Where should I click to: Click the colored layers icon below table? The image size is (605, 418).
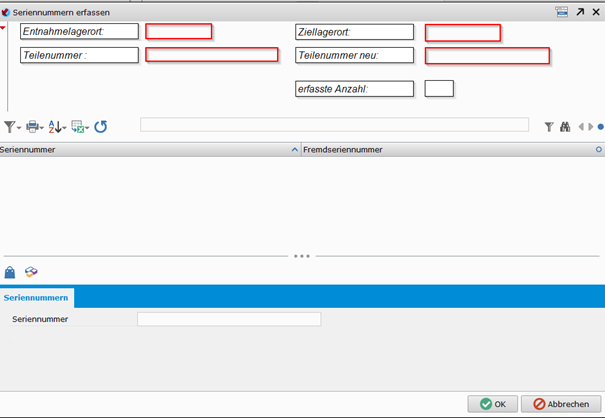31,272
